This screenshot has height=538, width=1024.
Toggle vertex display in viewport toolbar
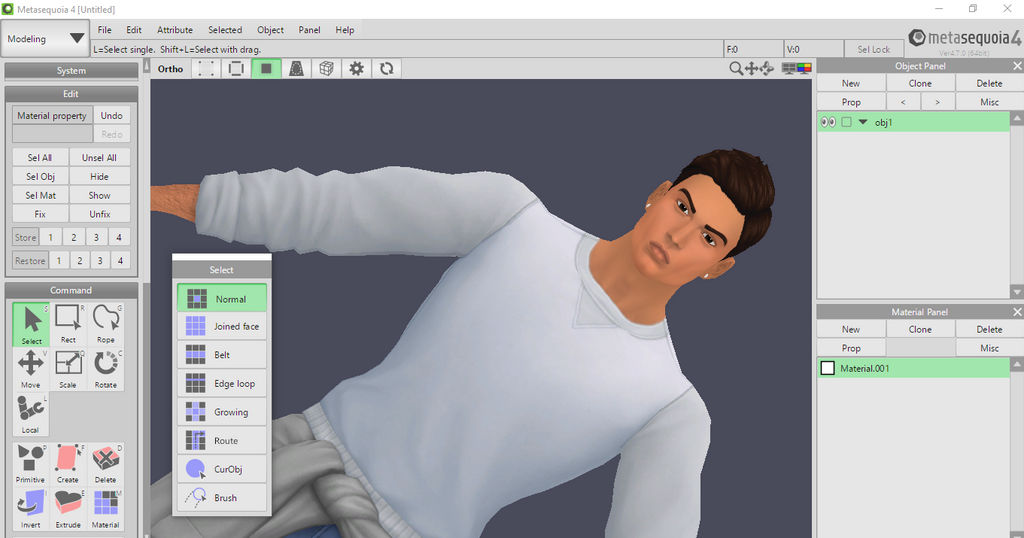[206, 69]
